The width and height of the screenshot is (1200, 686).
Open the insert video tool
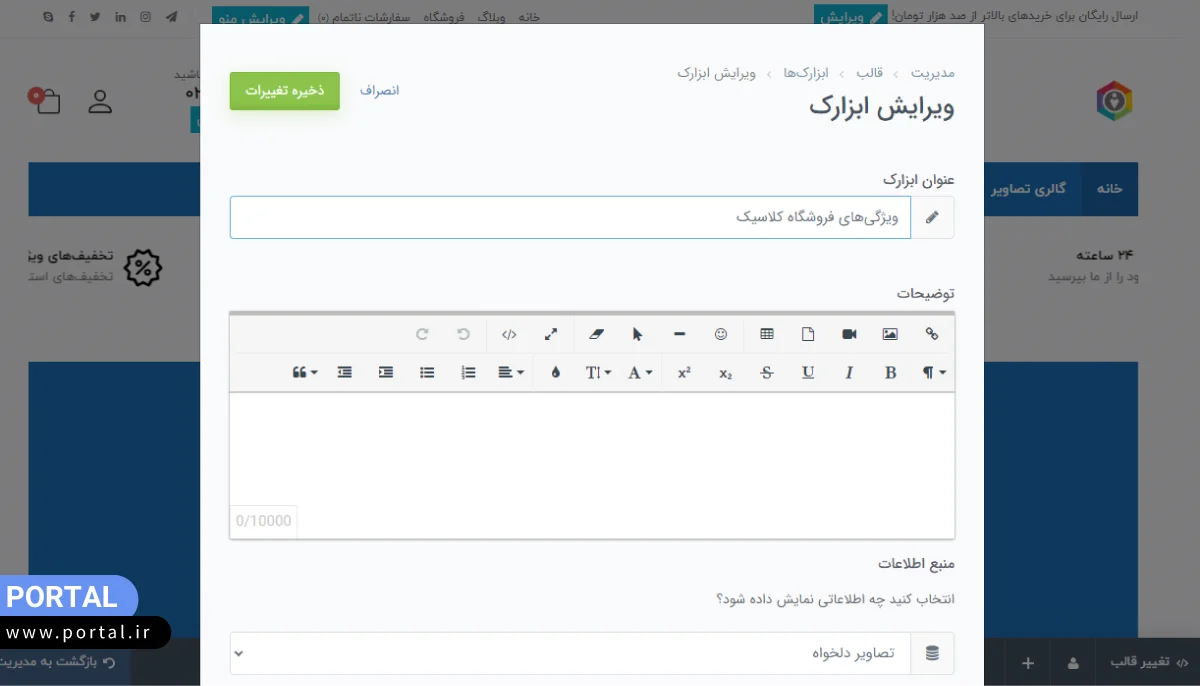[x=848, y=333]
